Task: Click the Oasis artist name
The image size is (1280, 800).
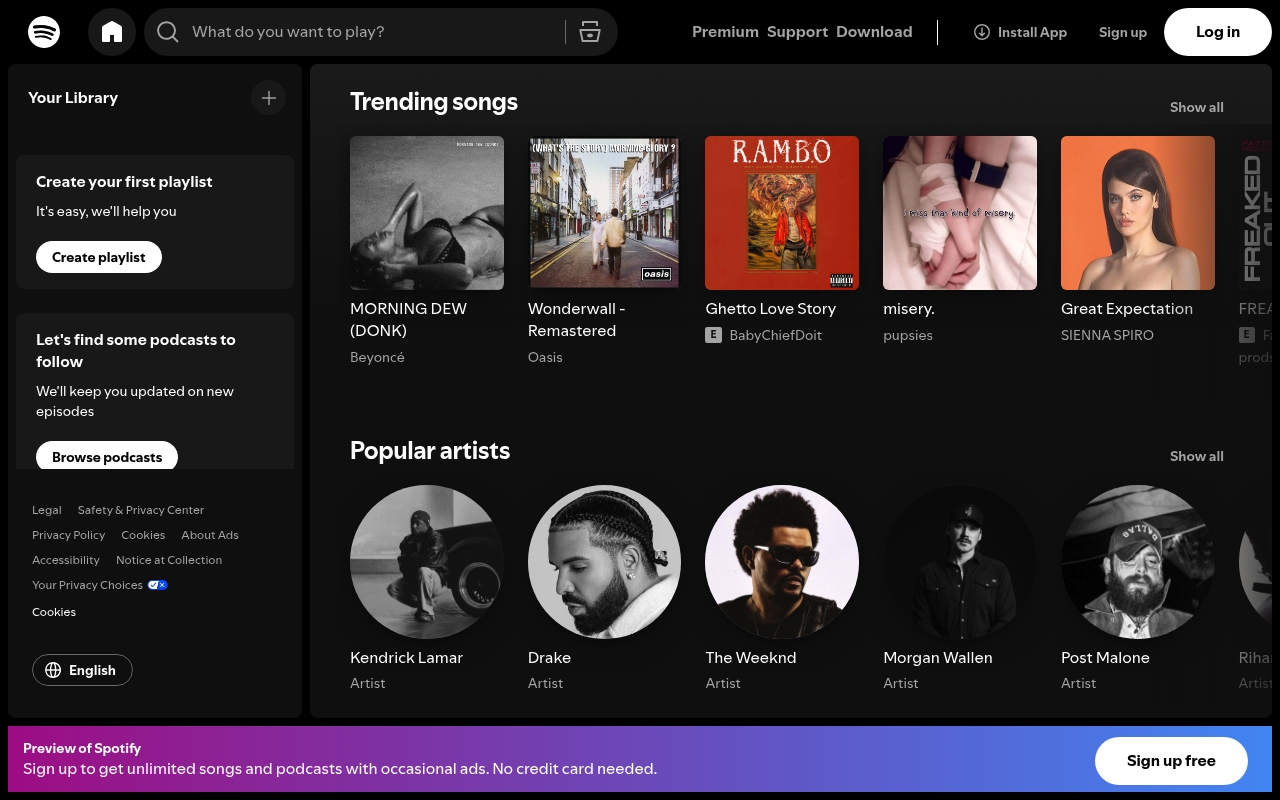Action: [545, 357]
